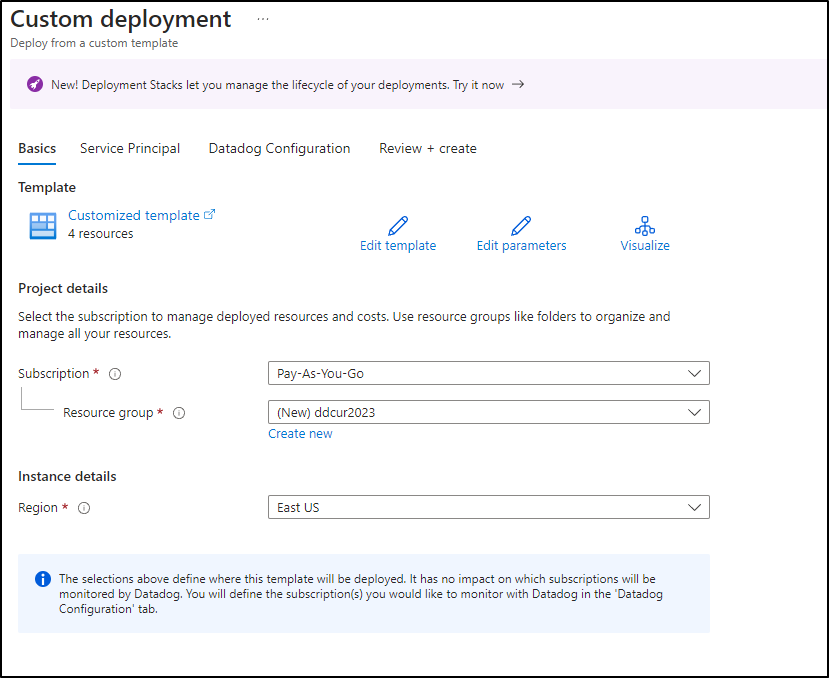Show info tooltip for Region

[x=84, y=508]
